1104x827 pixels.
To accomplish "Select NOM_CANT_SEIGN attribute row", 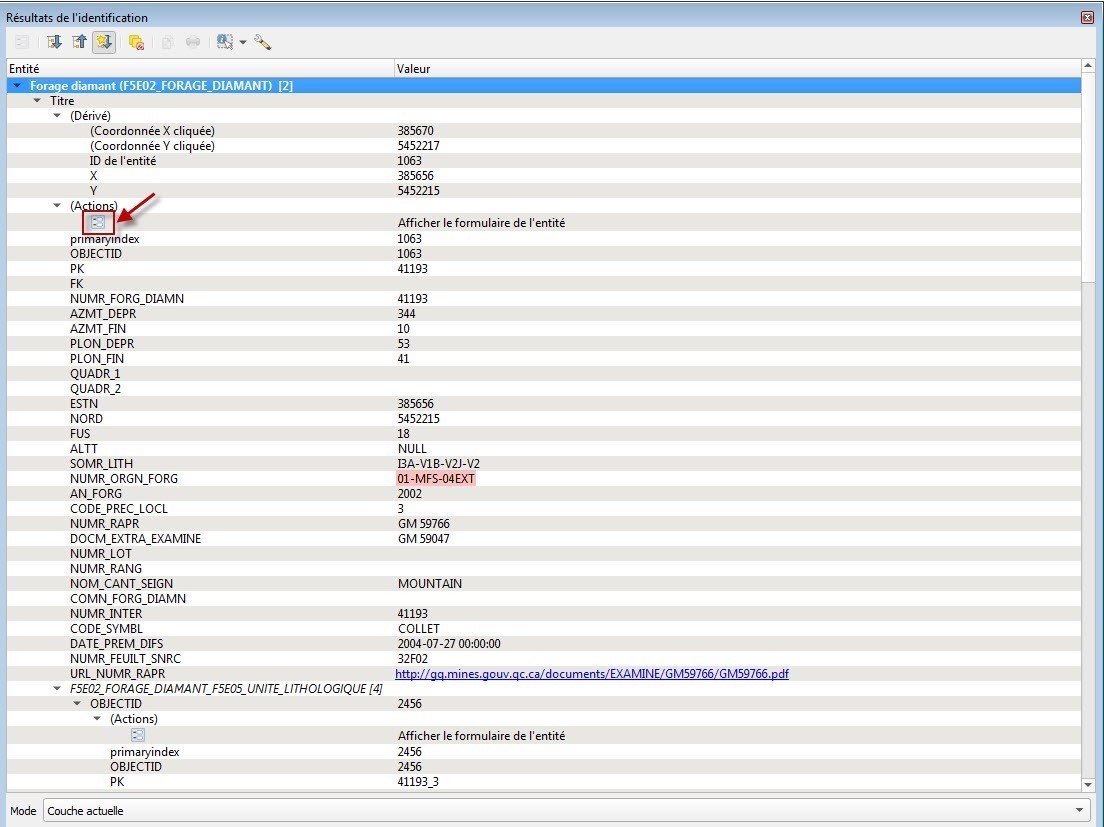I will 544,583.
